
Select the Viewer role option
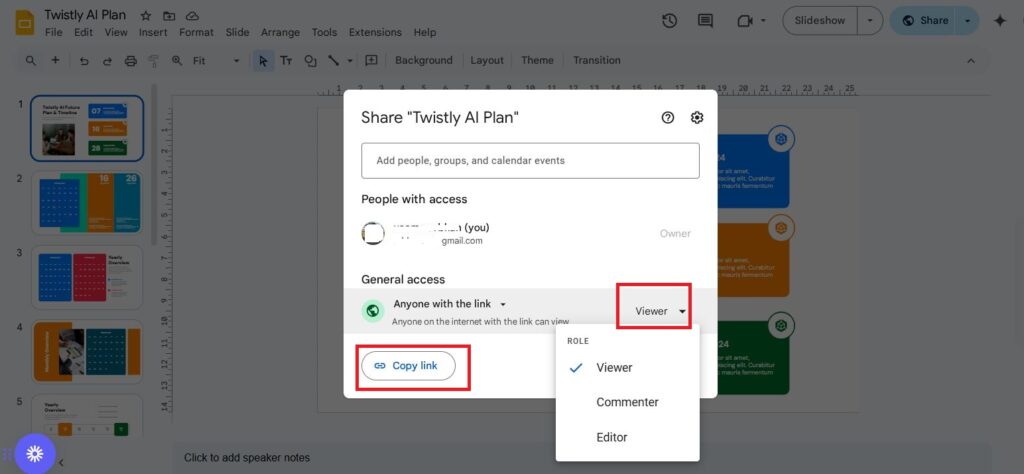627,368
